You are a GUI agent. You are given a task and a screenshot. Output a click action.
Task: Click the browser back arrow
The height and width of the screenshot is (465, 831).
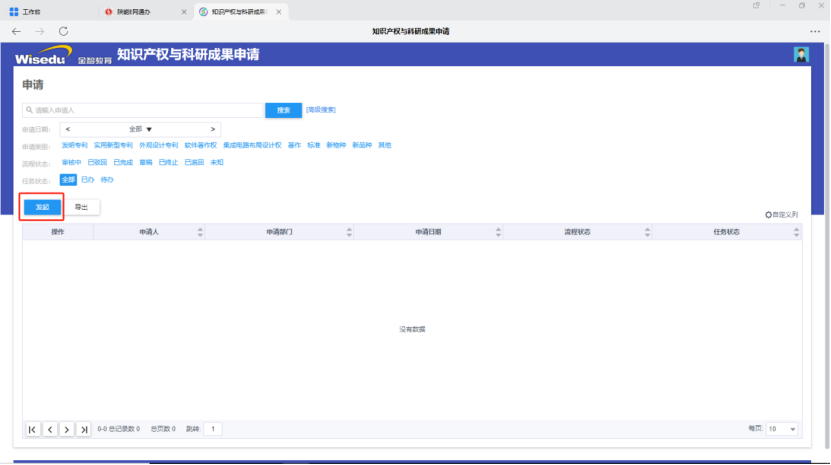click(x=16, y=31)
